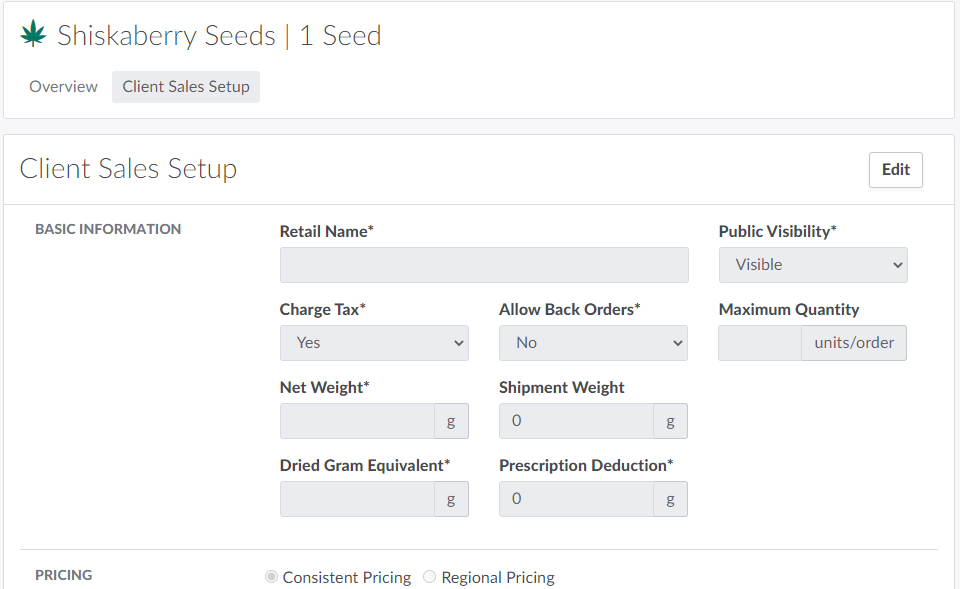Click the units/order suffix on Maximum Quantity

pos(854,343)
